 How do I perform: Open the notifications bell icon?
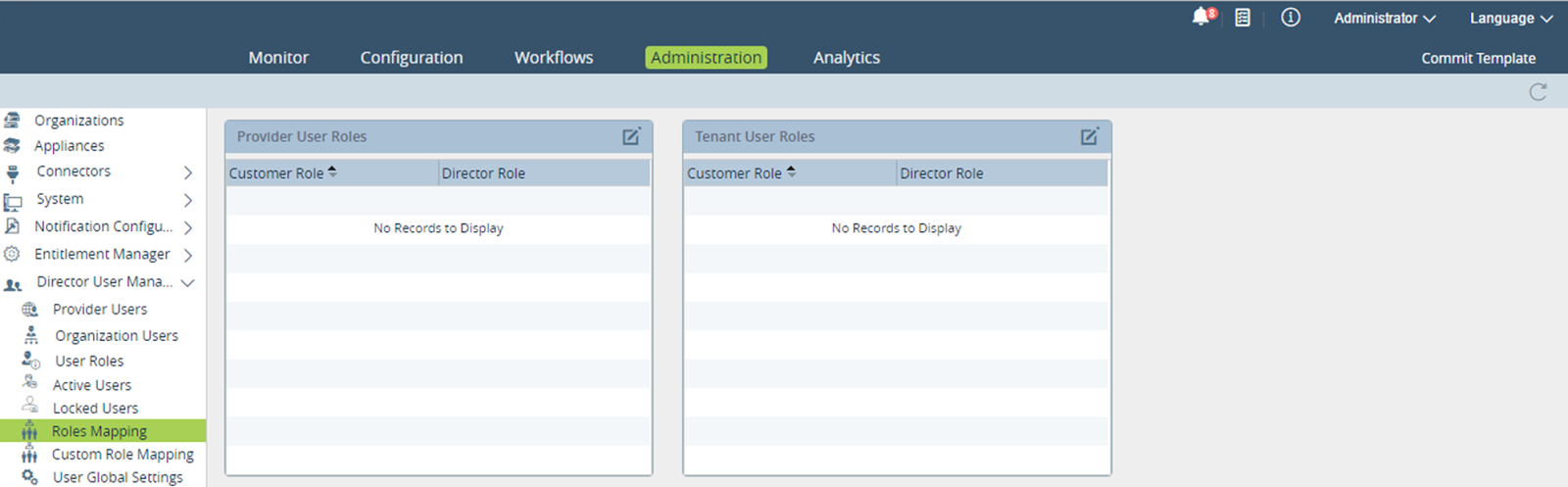point(1201,18)
